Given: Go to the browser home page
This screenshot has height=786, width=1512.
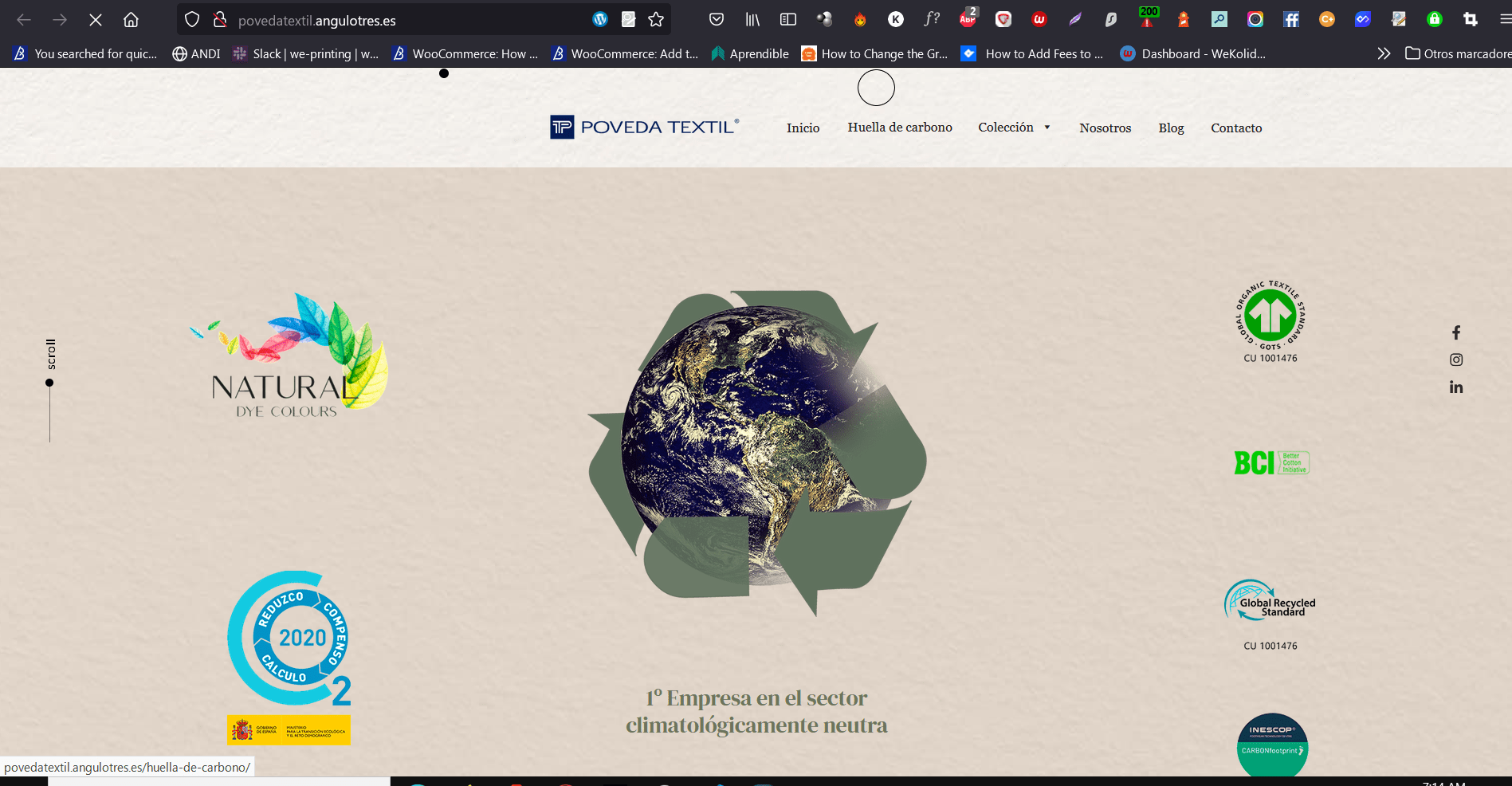Looking at the screenshot, I should pos(131,20).
